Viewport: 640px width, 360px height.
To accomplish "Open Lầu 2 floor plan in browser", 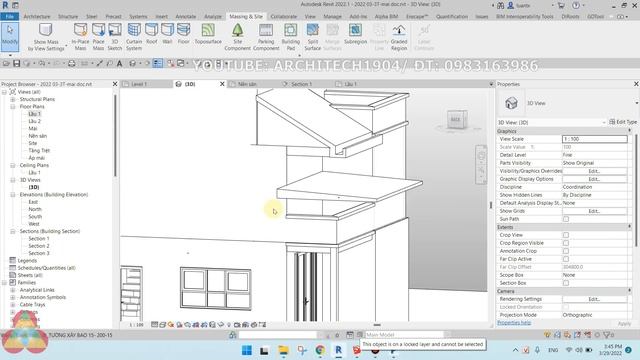I will [35, 121].
